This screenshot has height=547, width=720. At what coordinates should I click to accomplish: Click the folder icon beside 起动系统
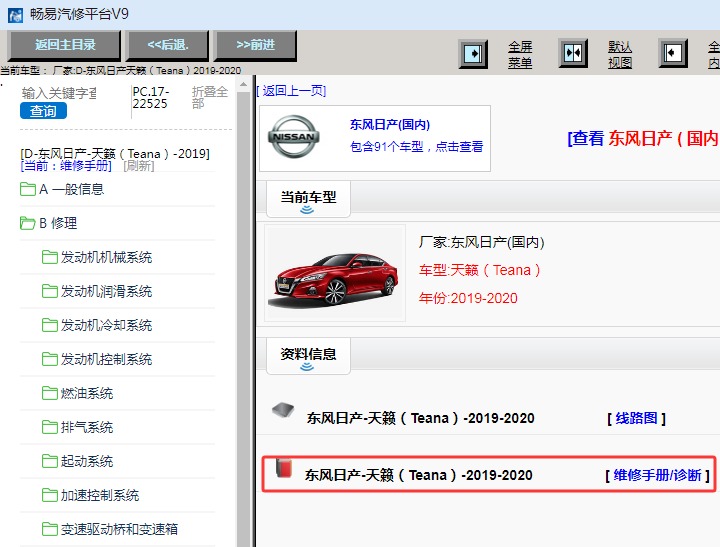pos(50,461)
